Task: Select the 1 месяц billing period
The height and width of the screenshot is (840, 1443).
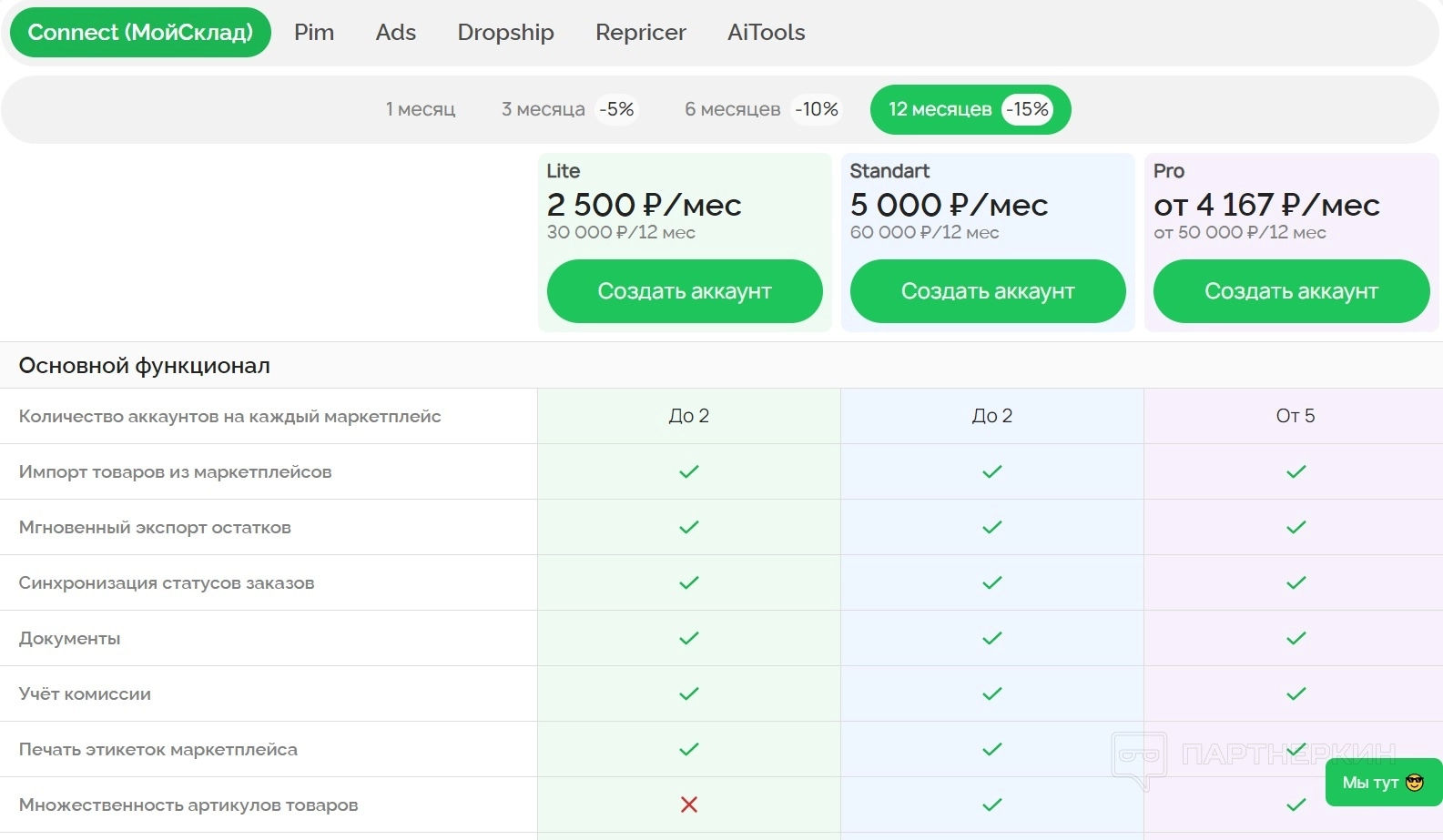Action: [421, 109]
